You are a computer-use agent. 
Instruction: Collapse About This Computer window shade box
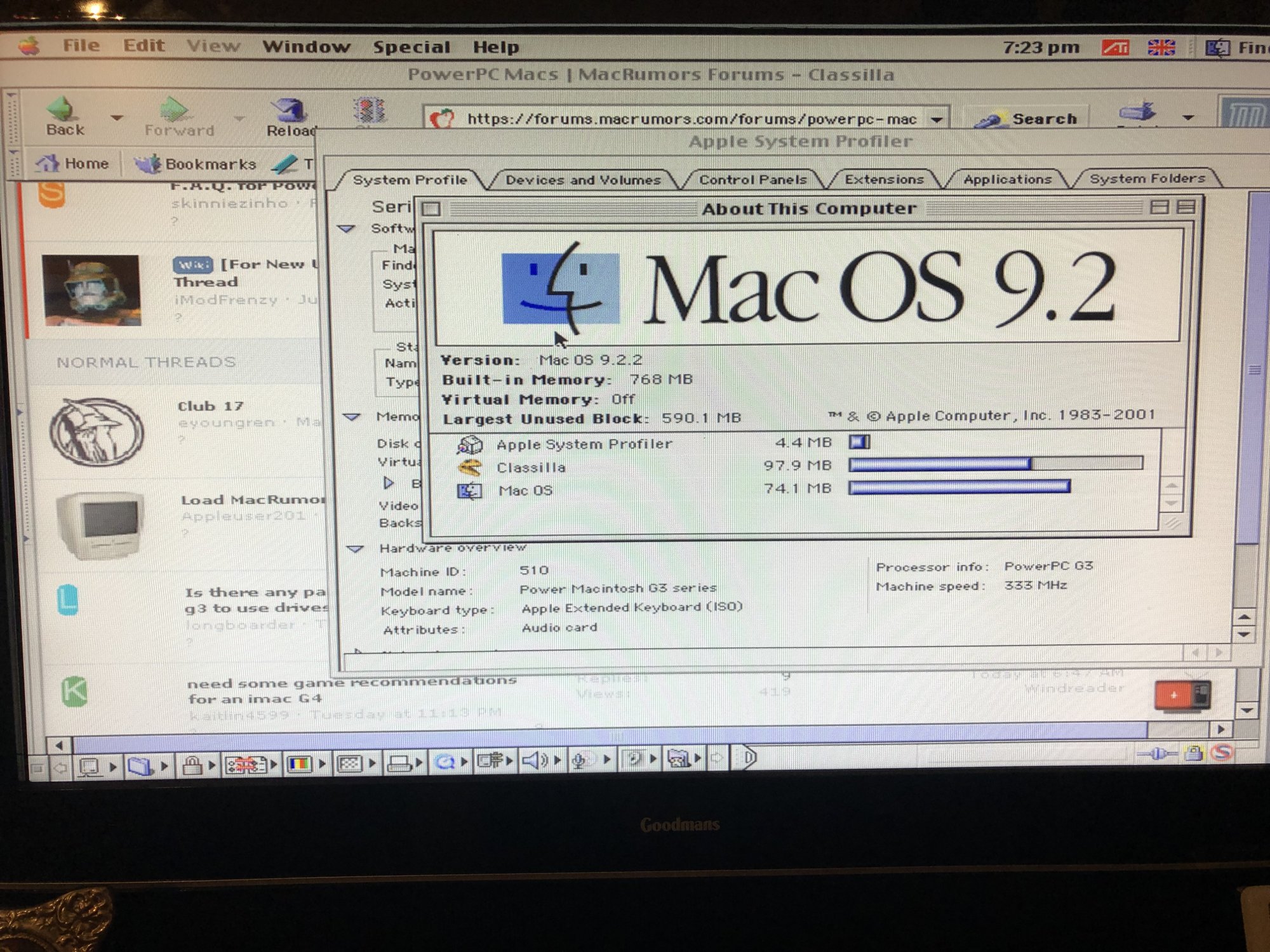(x=1186, y=207)
